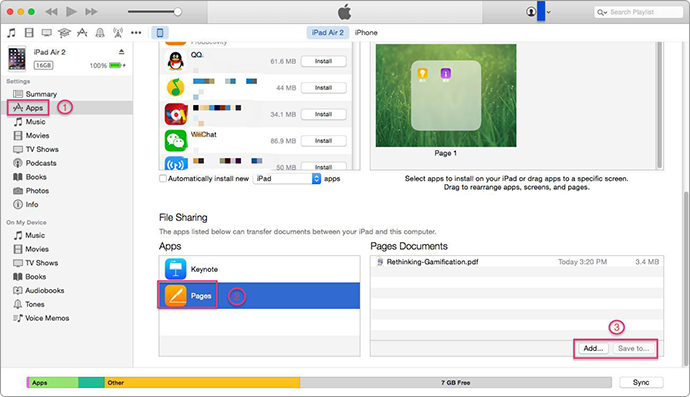Eject the iPad Air 2 device
The width and height of the screenshot is (690, 397).
coord(121,52)
